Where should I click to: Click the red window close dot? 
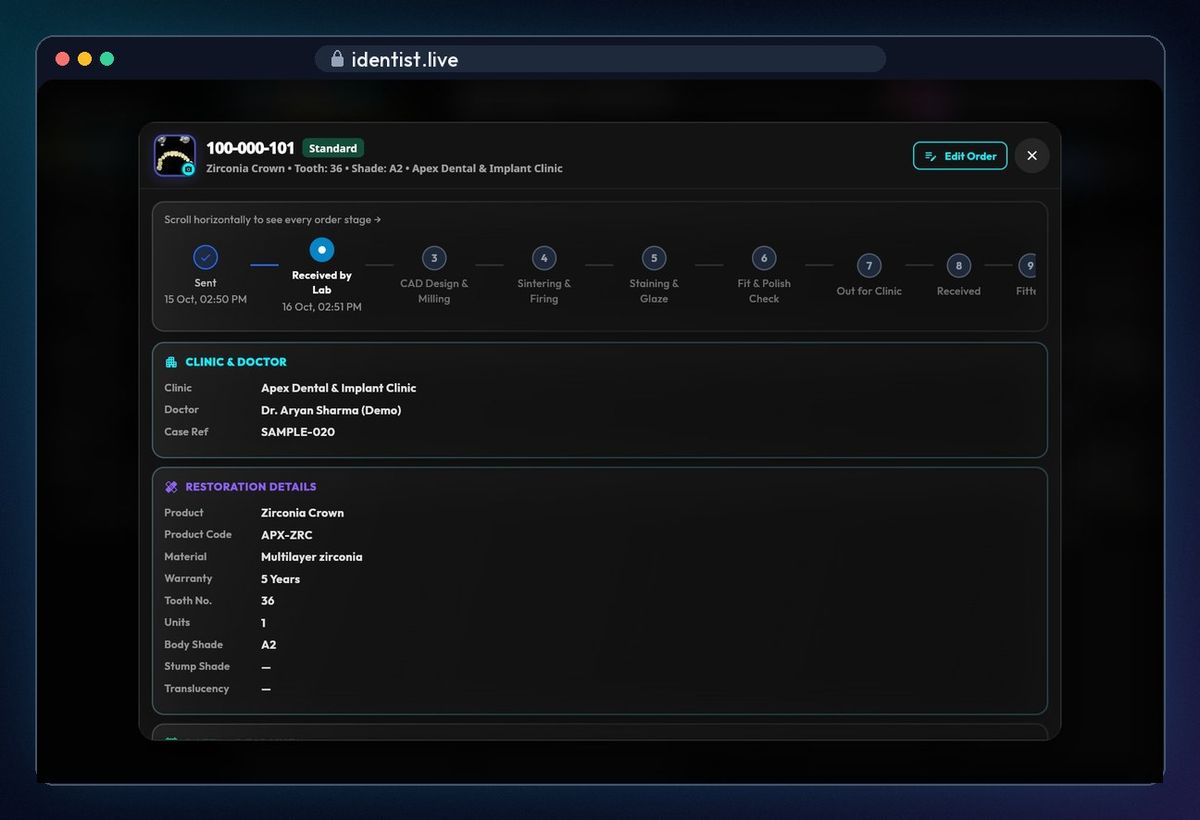coord(62,59)
